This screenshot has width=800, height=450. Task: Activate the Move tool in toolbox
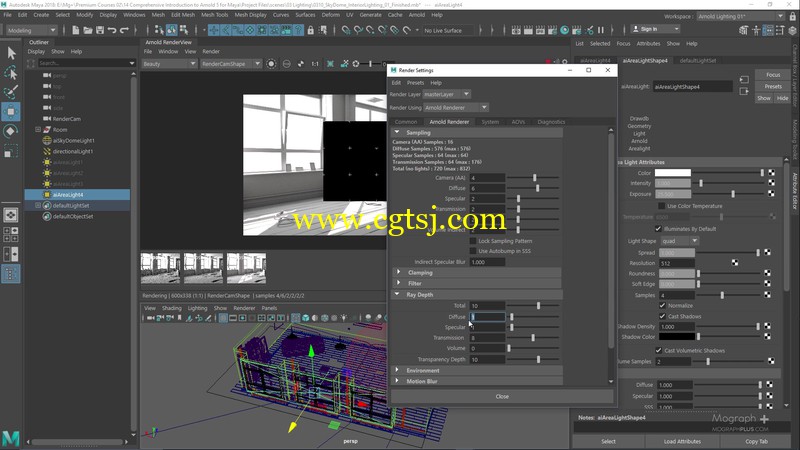[x=11, y=111]
